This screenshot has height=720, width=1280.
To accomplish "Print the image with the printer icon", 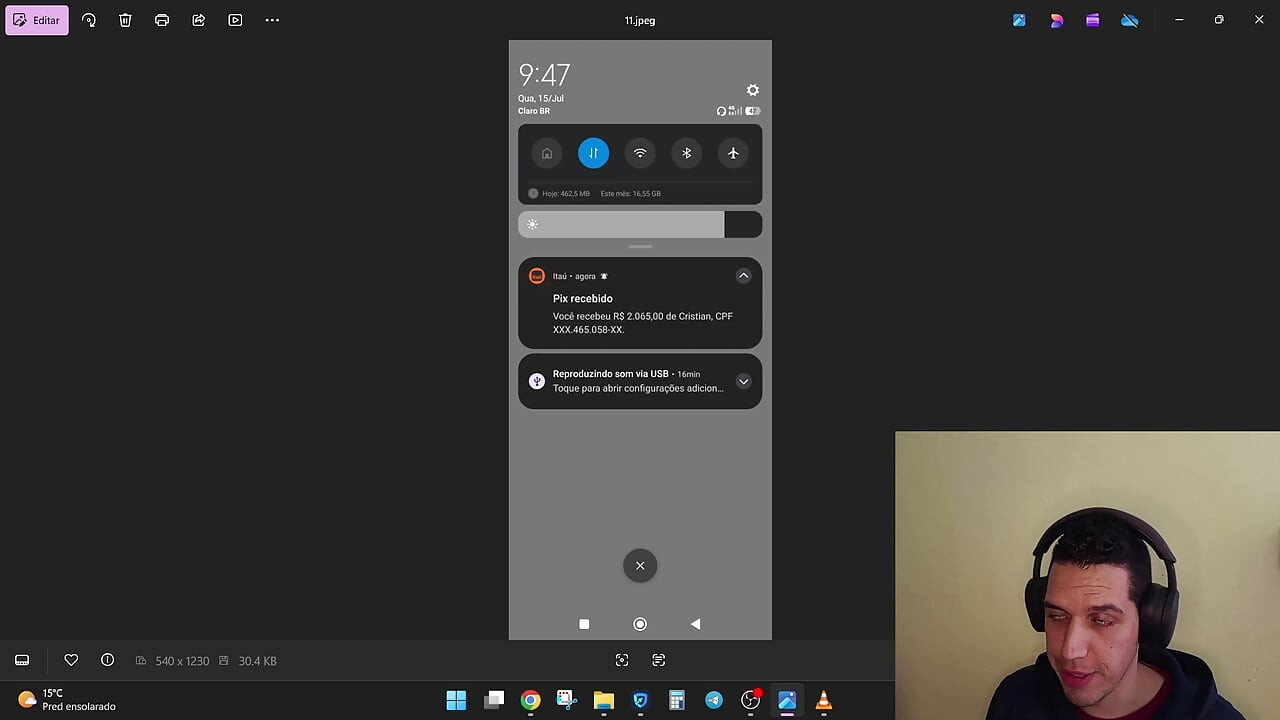I will [162, 20].
